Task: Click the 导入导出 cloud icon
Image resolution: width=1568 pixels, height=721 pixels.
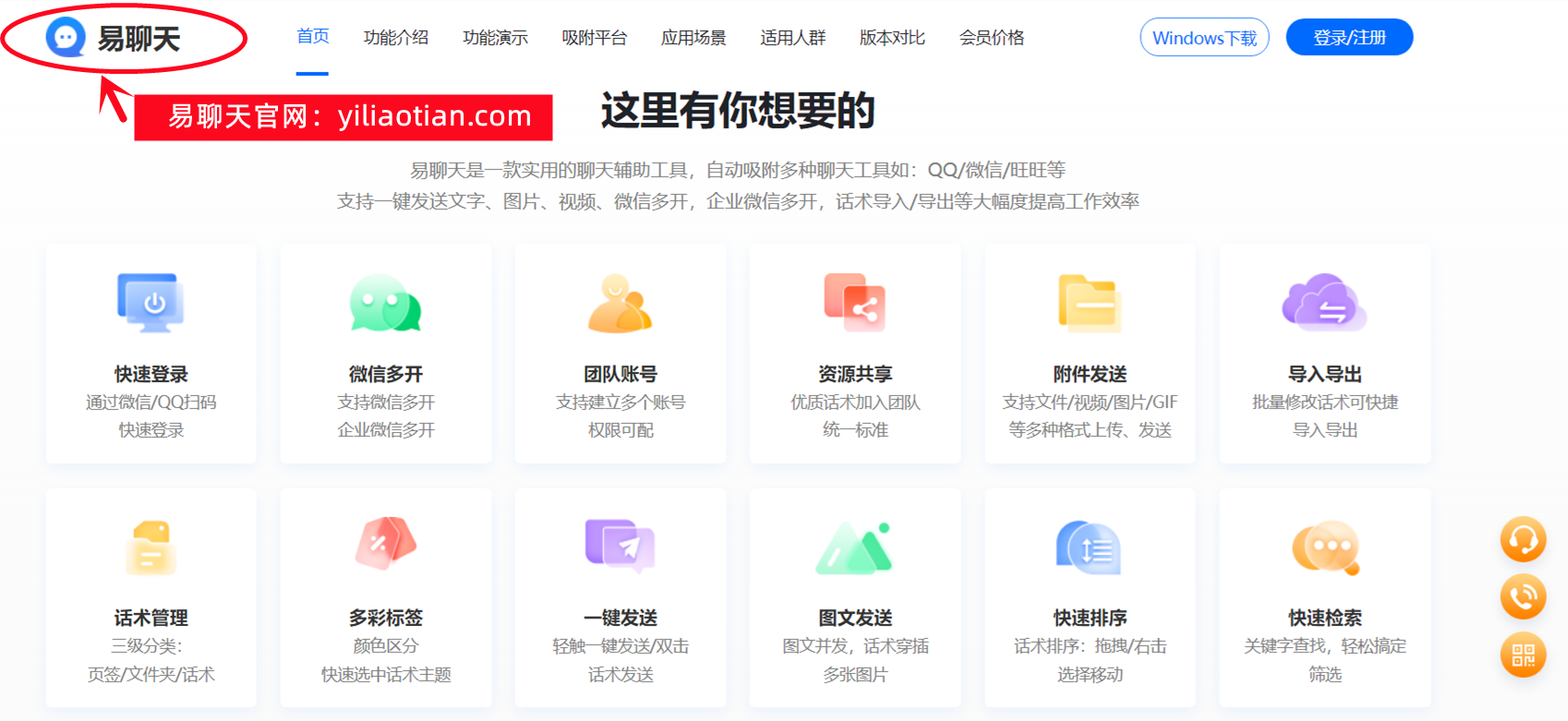Action: click(x=1324, y=303)
